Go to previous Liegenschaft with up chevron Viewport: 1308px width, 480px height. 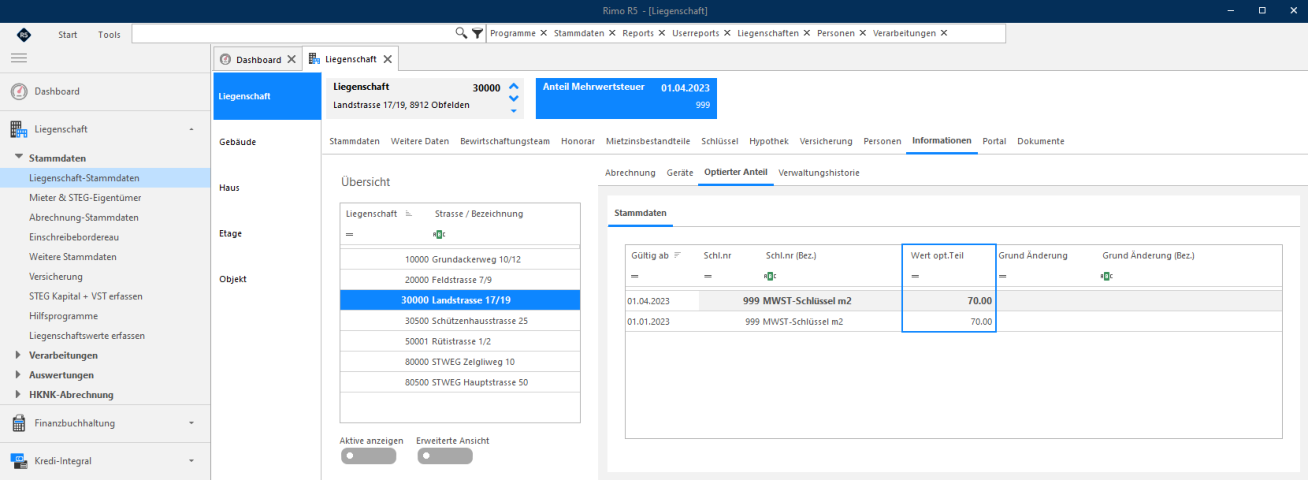(x=514, y=86)
